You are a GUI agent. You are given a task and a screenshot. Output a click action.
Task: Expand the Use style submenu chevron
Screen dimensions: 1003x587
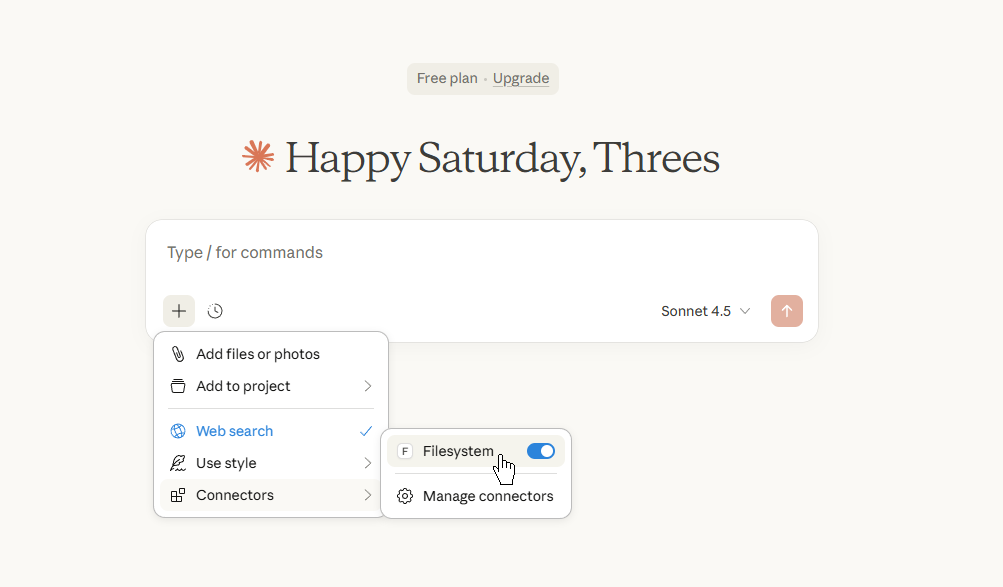(367, 463)
